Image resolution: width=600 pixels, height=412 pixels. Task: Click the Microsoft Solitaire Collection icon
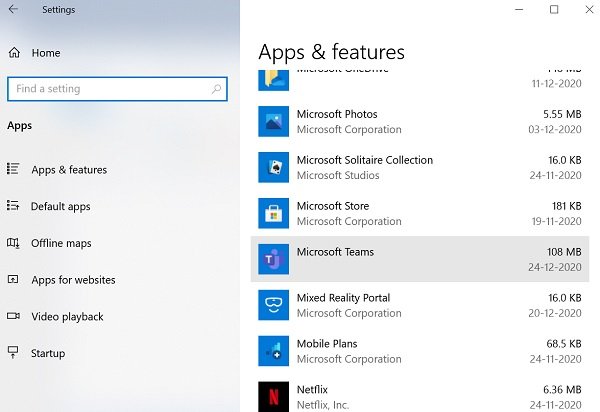[x=274, y=168]
